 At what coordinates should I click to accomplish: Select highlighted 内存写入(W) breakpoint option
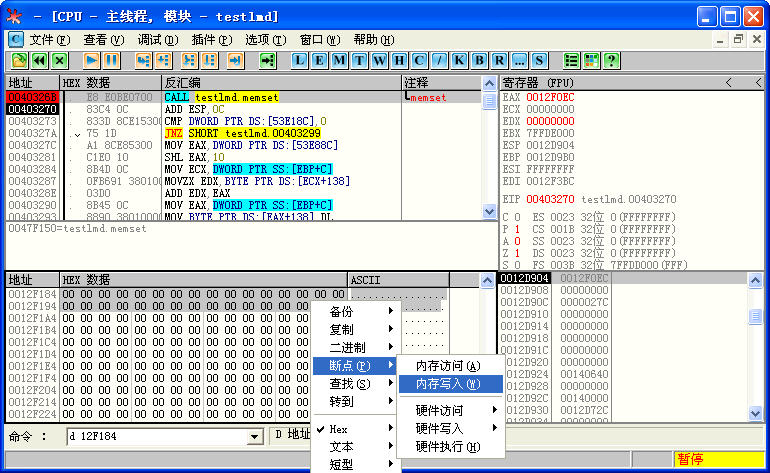[450, 384]
